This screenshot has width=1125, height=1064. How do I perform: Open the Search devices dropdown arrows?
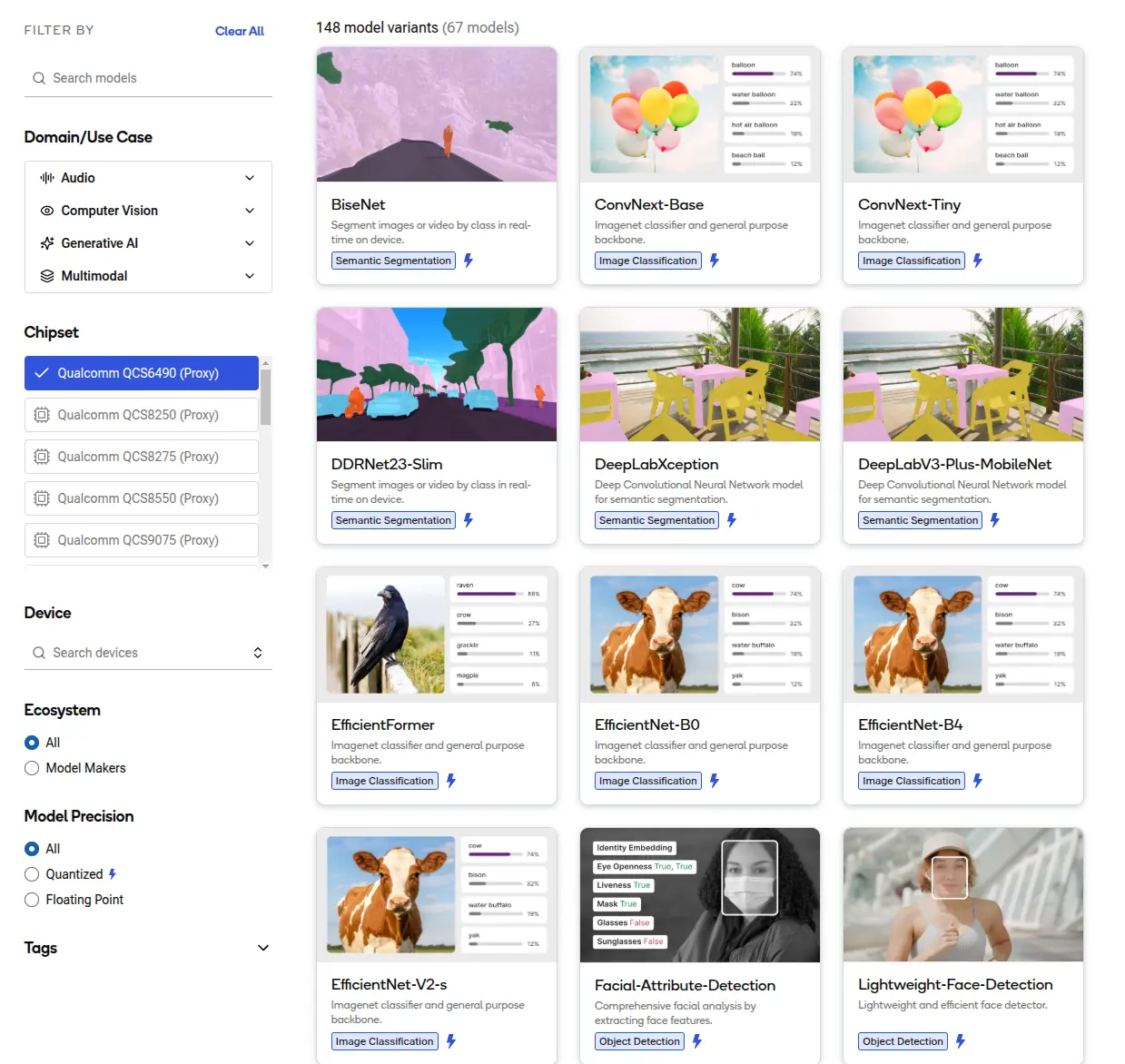tap(258, 653)
